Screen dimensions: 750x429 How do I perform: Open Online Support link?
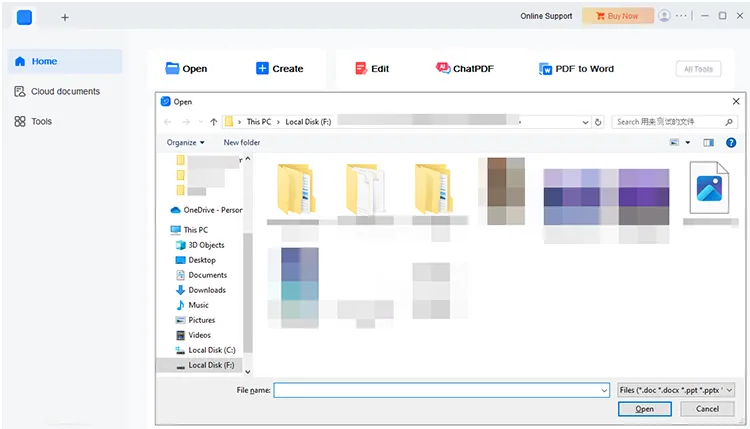[x=546, y=16]
